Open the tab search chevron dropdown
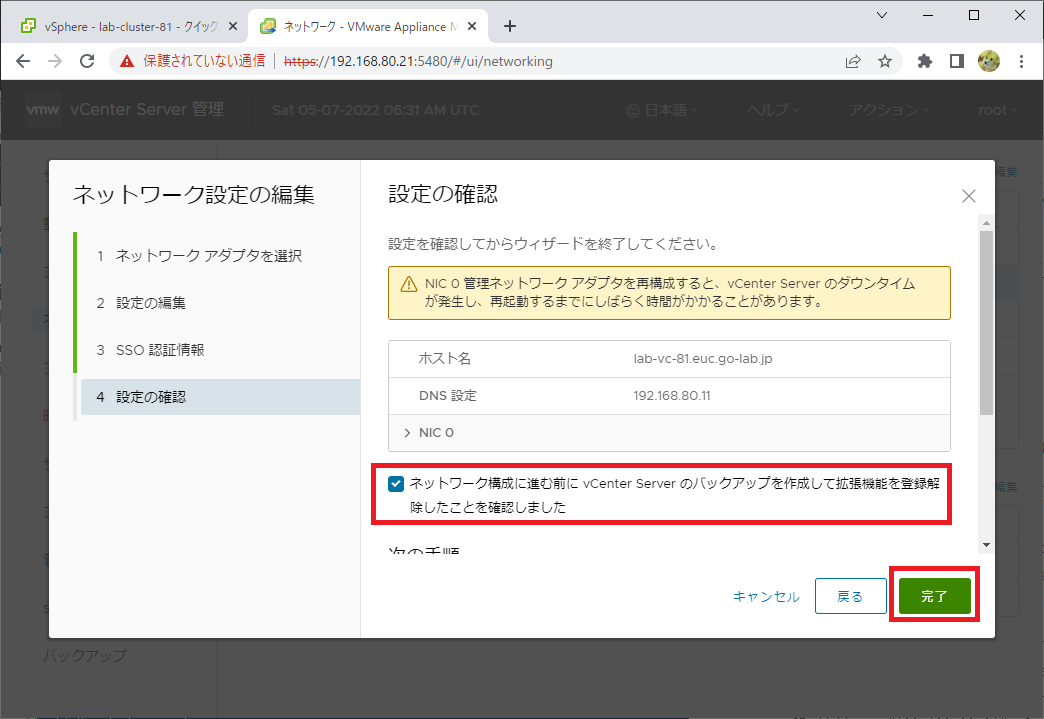This screenshot has height=719, width=1044. tap(882, 15)
